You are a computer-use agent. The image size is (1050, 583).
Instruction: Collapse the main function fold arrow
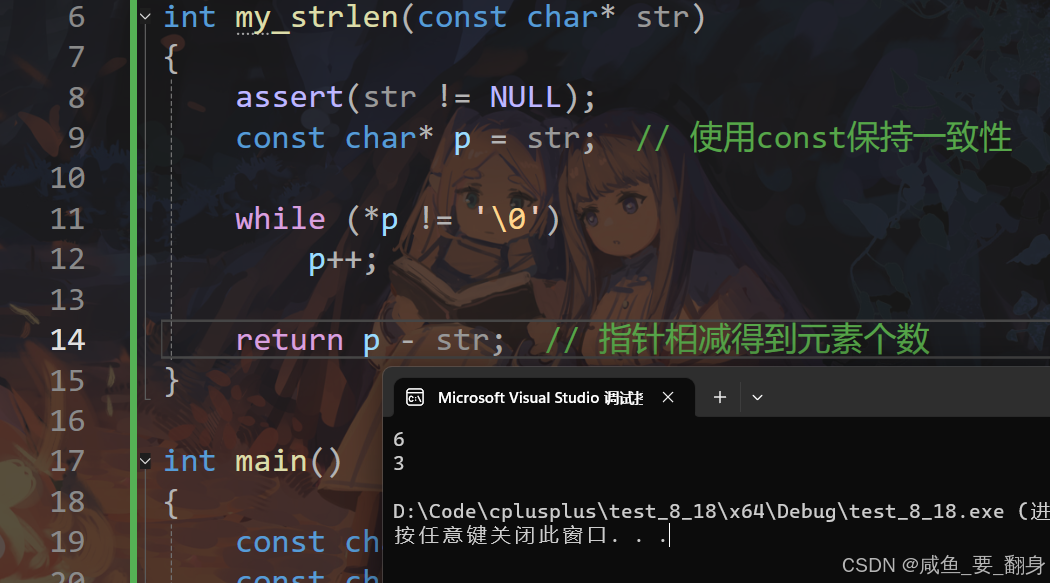point(145,461)
